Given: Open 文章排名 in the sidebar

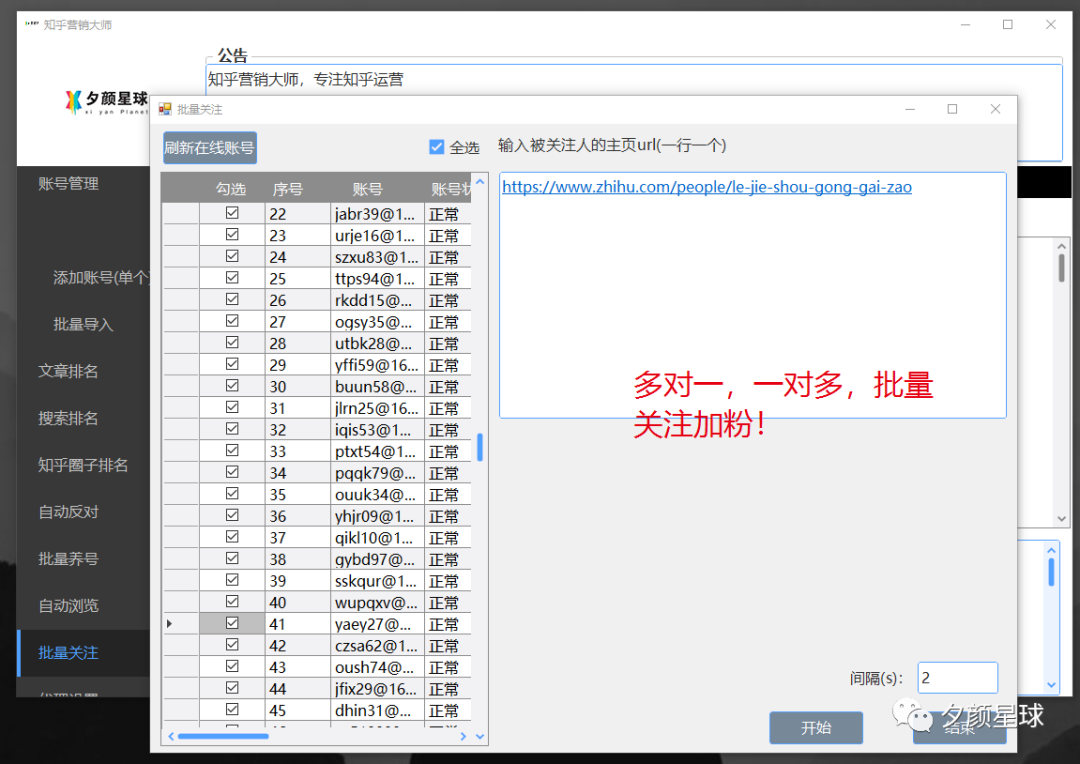Looking at the screenshot, I should 68,371.
